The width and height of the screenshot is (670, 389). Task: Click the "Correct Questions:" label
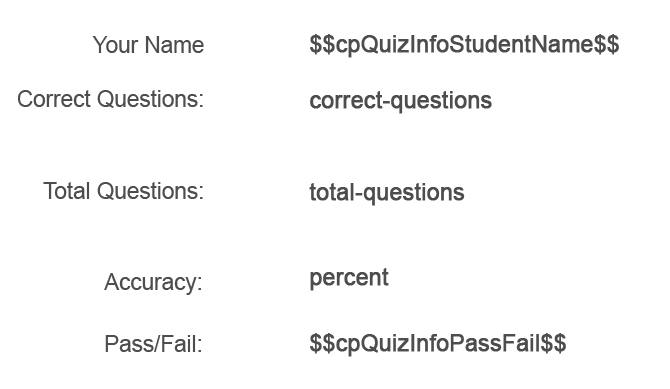coord(111,99)
